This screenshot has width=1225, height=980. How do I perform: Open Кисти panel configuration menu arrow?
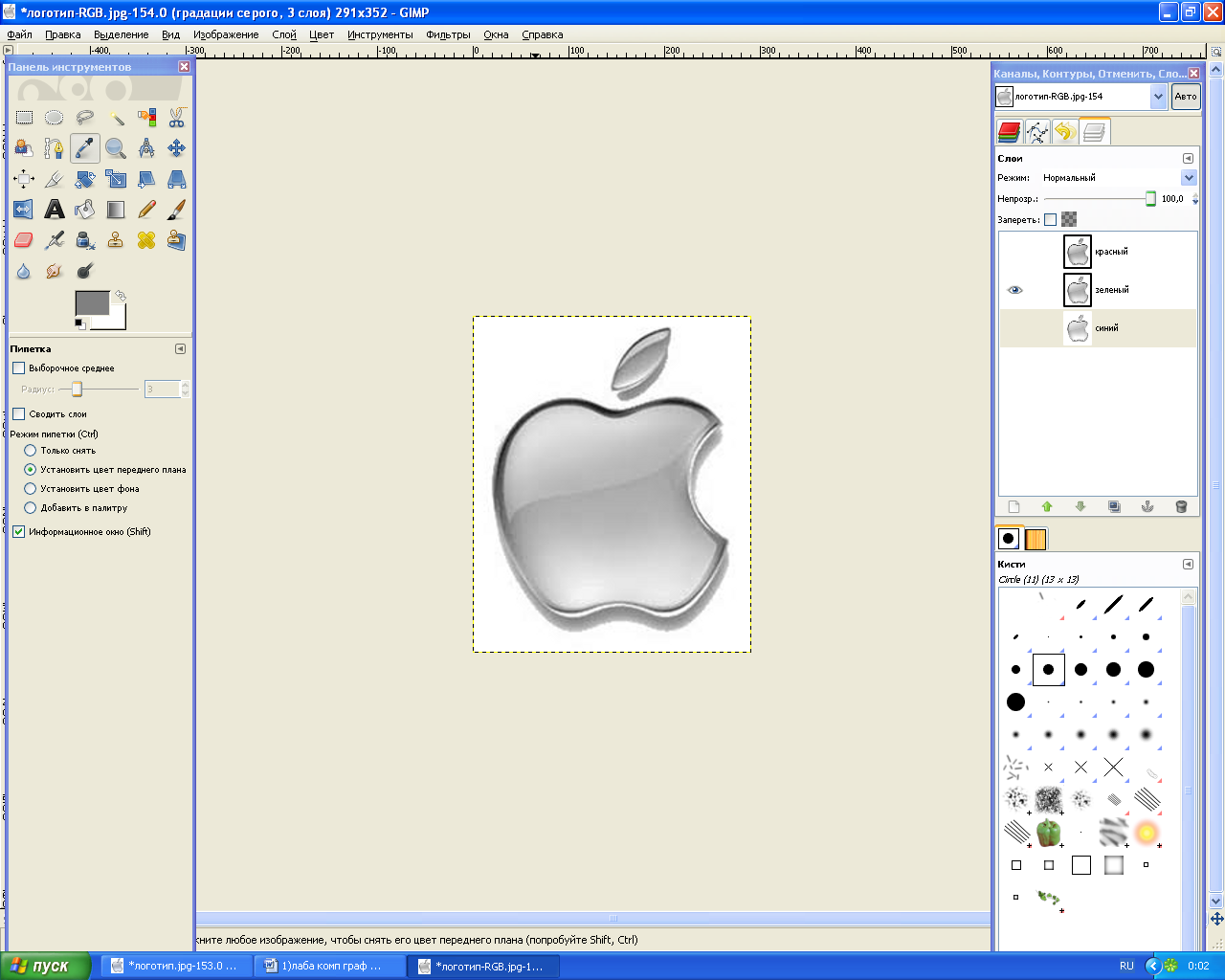[x=1188, y=564]
